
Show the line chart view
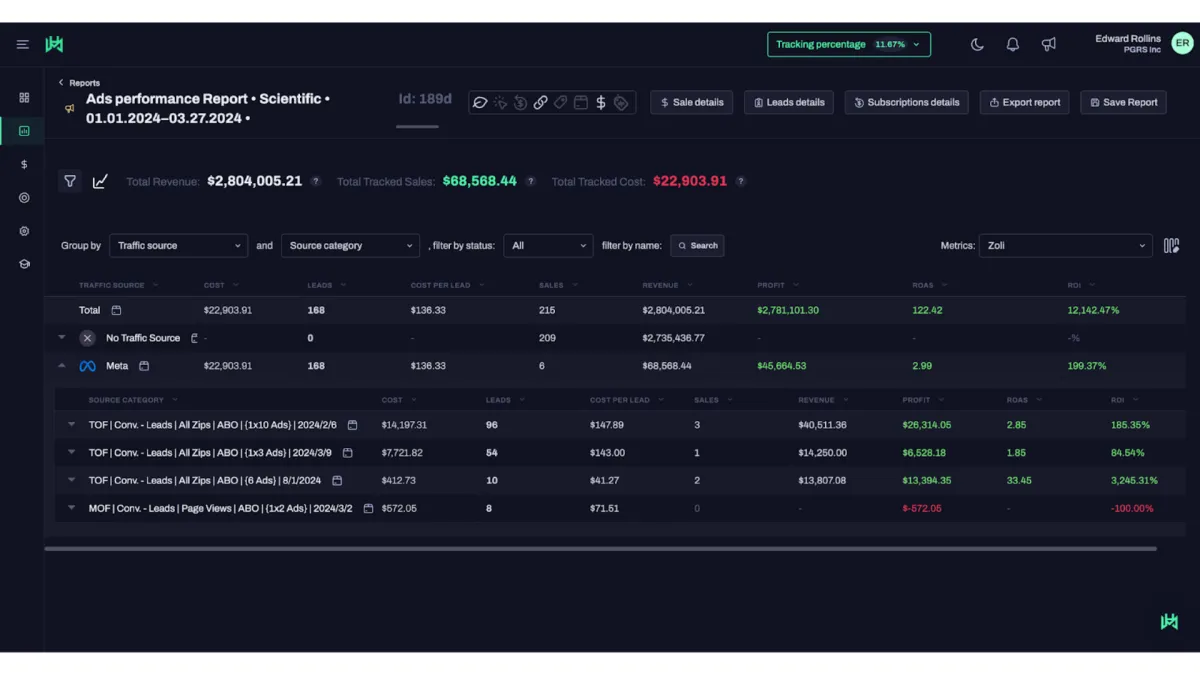(100, 181)
